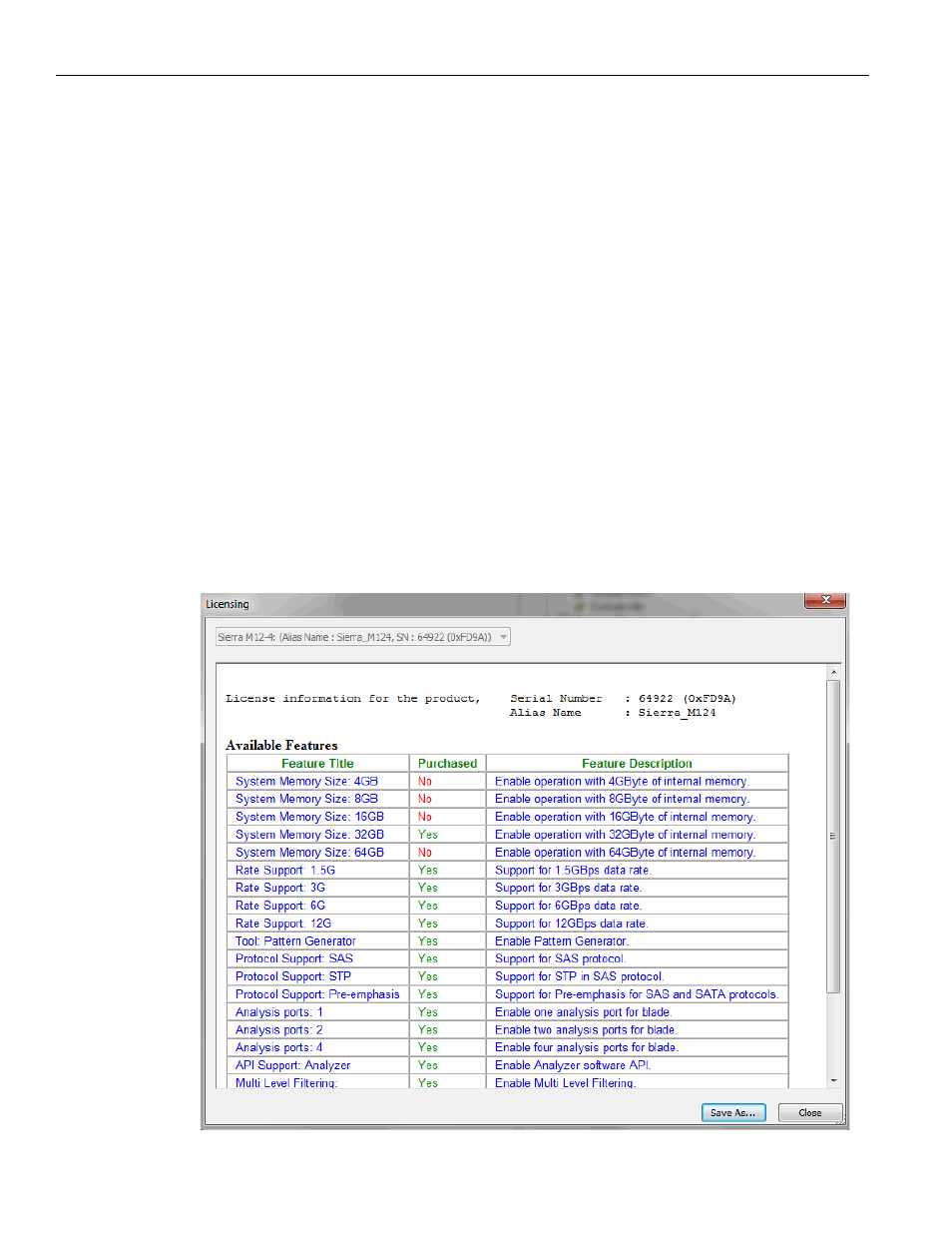
Task: Click description 'Support for 12GBps data rate'
Action: [x=572, y=924]
